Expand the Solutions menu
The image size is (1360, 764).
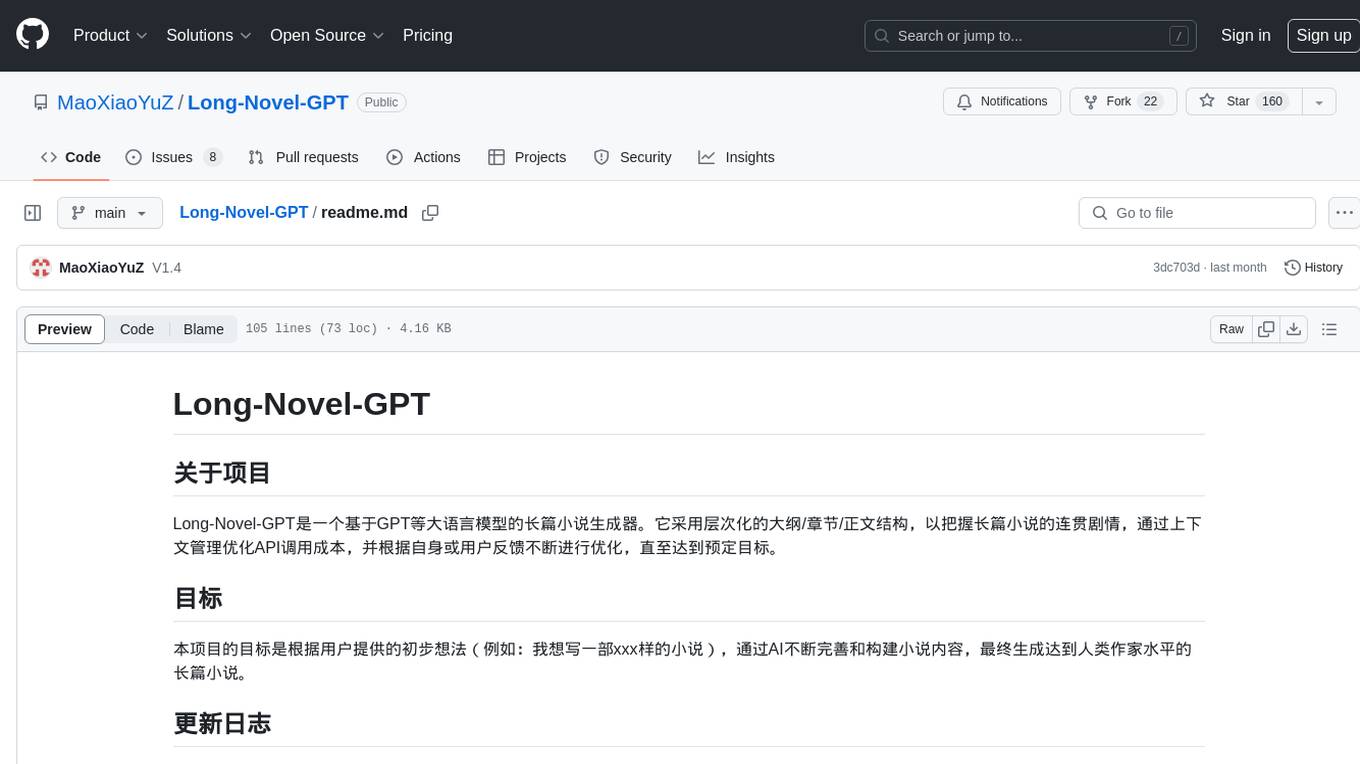[x=209, y=35]
